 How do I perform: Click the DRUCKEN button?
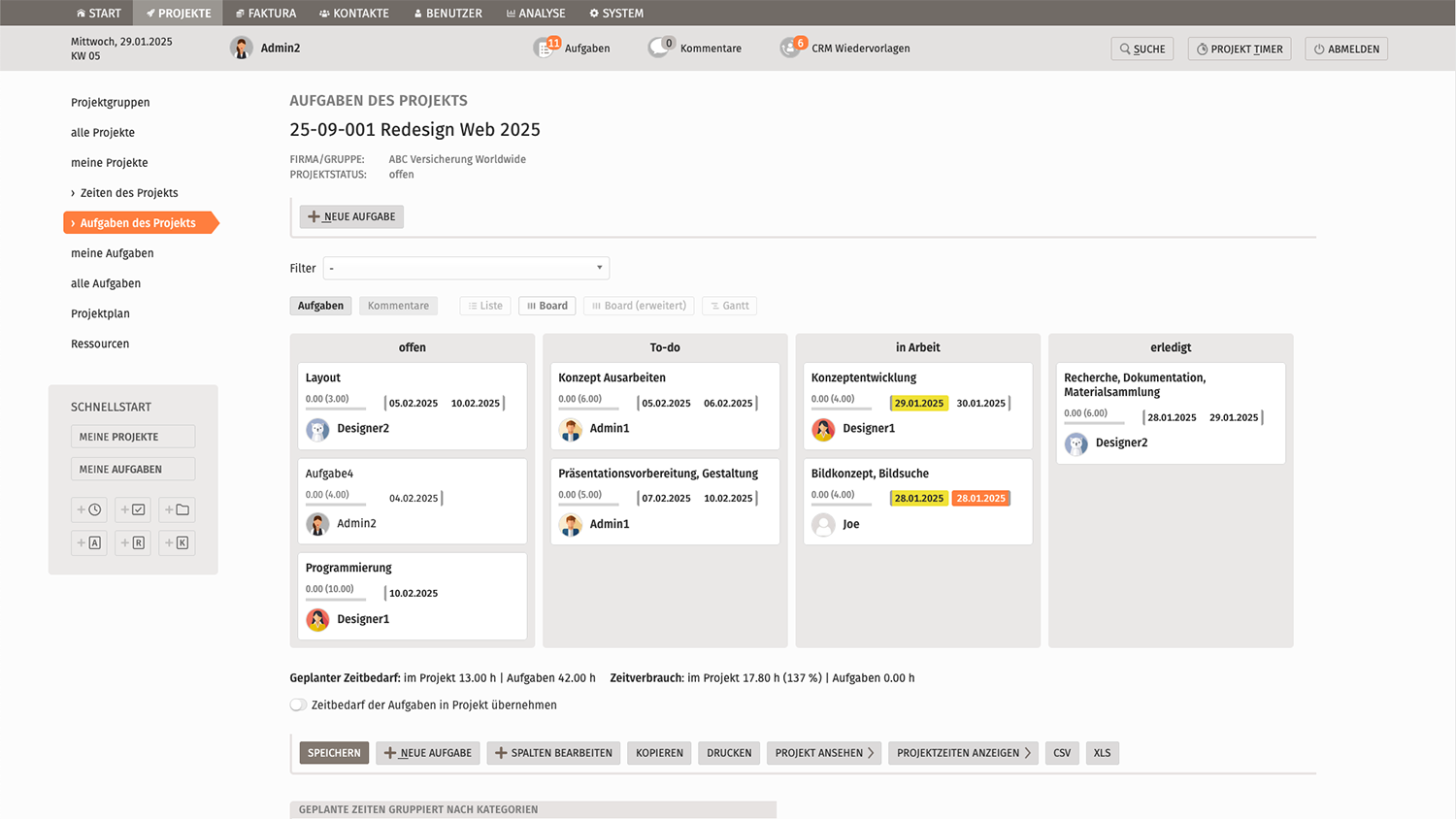[729, 753]
